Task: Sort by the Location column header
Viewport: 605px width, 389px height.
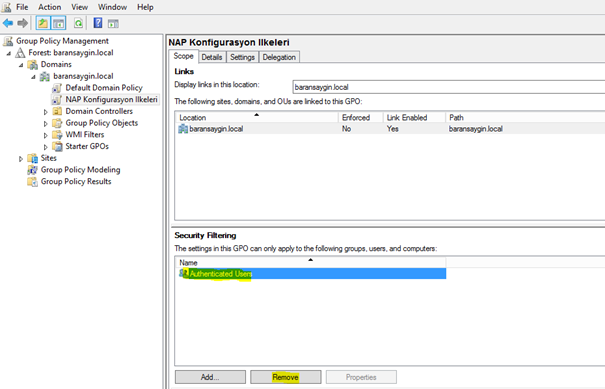Action: pos(257,117)
